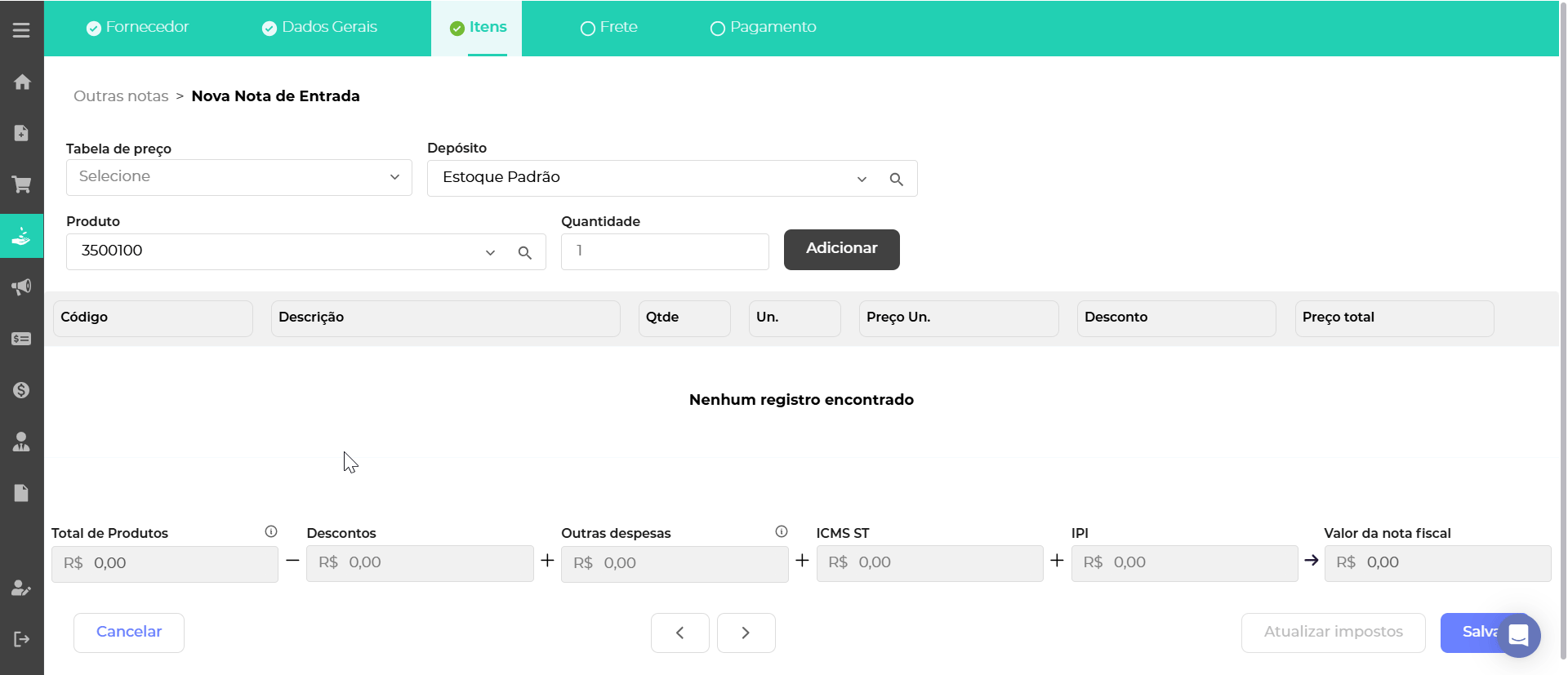Go to the Pagamento tab
1568x675 pixels.
(764, 28)
